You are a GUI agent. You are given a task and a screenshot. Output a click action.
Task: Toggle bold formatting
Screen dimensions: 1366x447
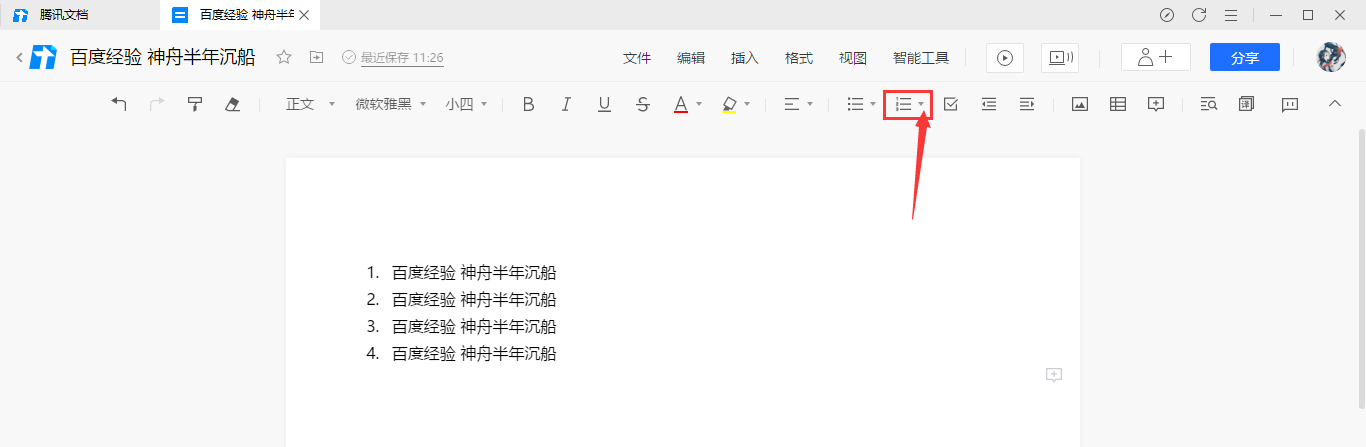[x=529, y=104]
